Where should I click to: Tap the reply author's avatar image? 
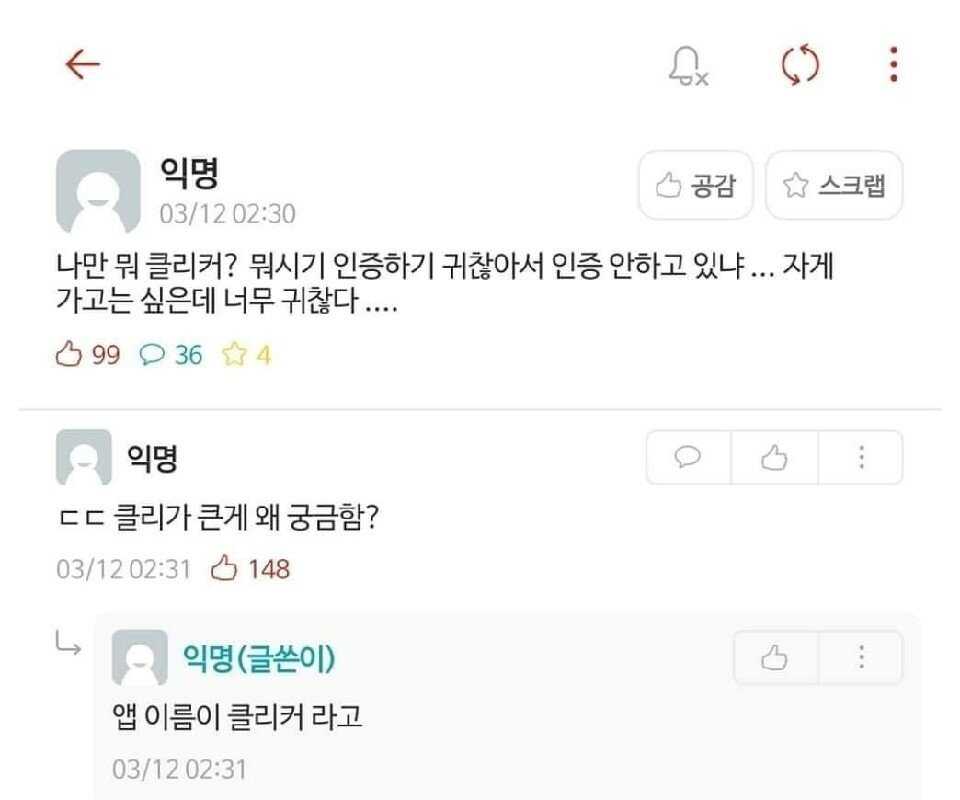tap(140, 658)
